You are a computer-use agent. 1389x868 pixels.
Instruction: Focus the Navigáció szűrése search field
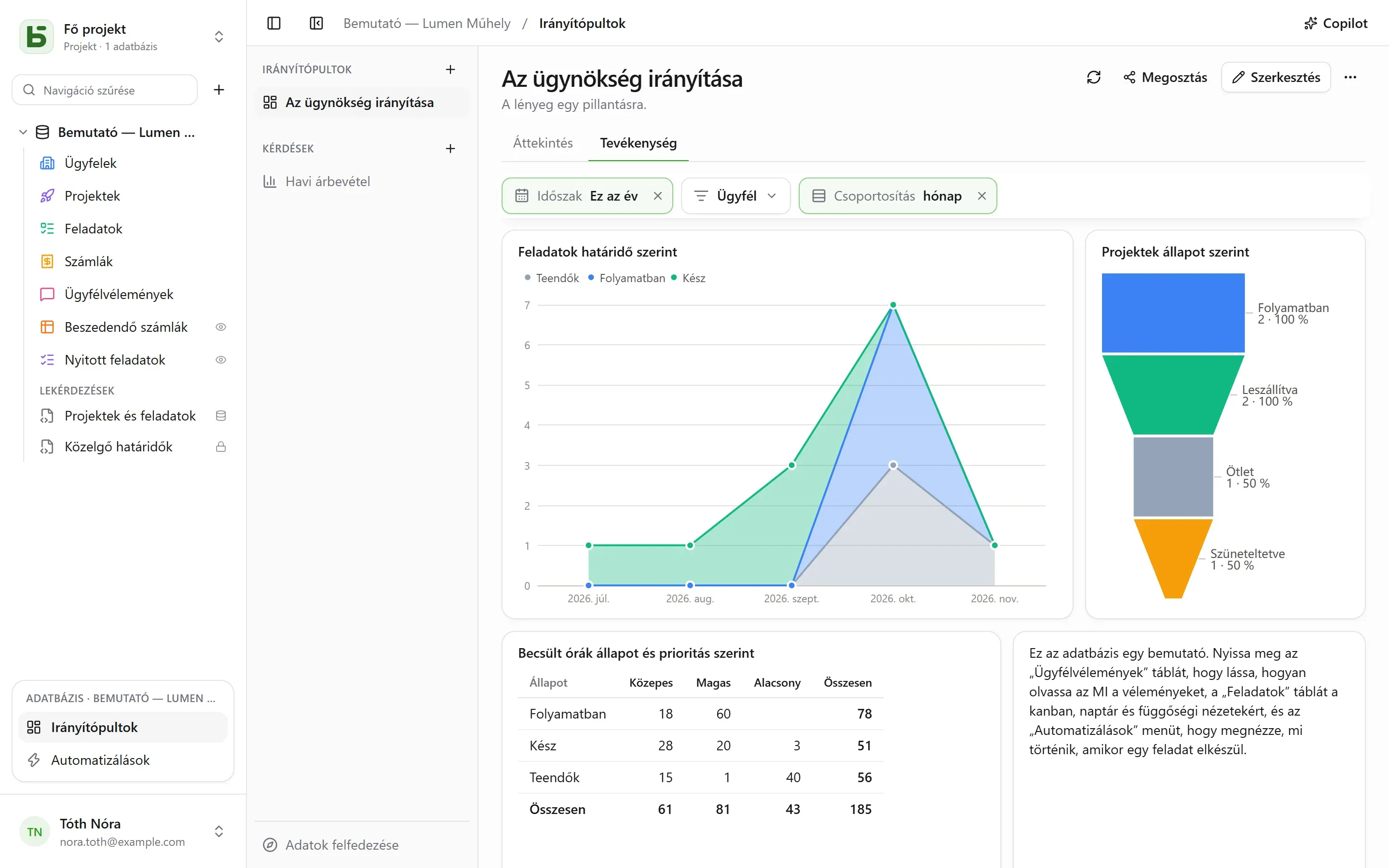point(105,90)
